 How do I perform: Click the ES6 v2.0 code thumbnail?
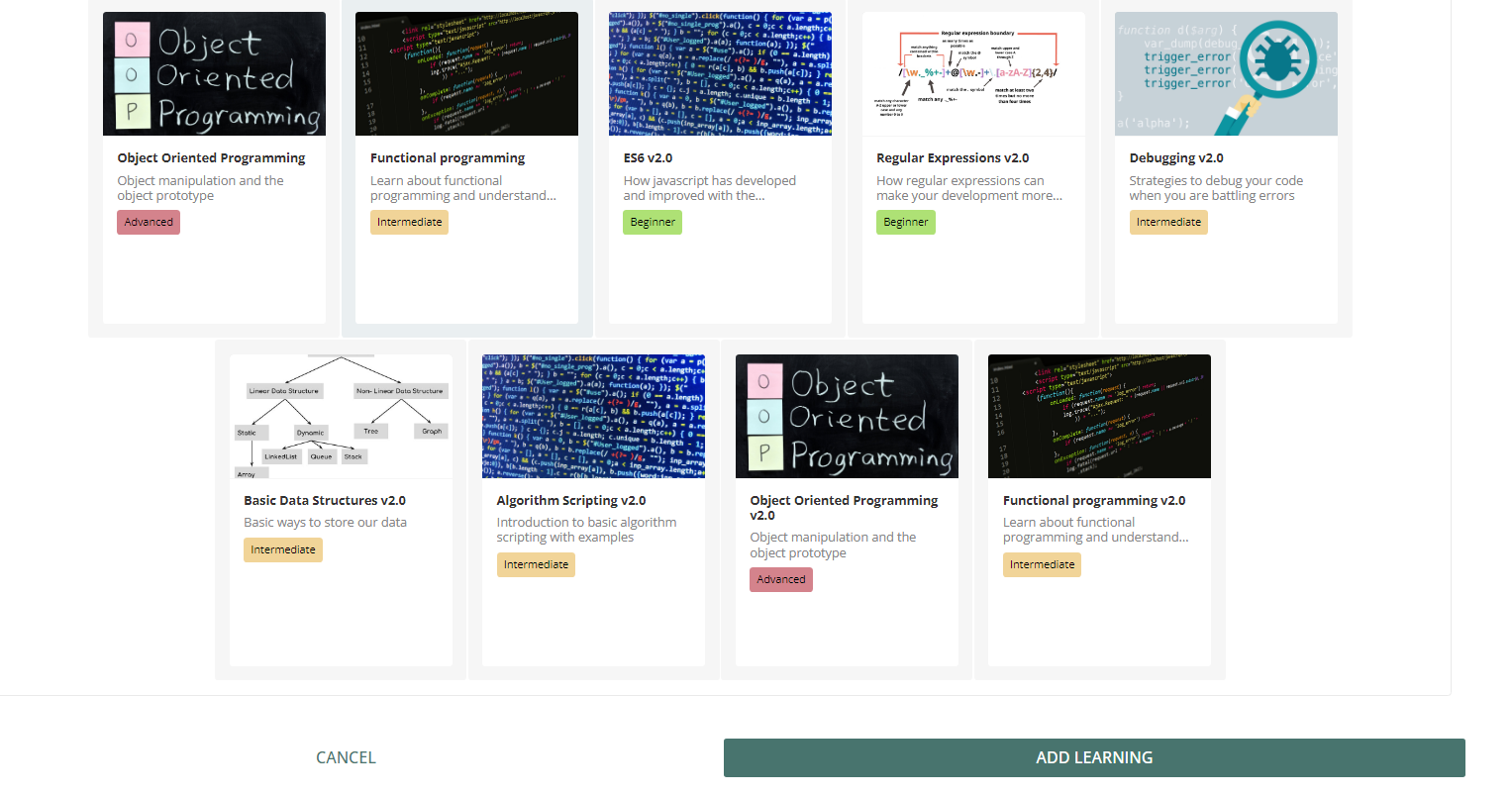click(x=720, y=74)
